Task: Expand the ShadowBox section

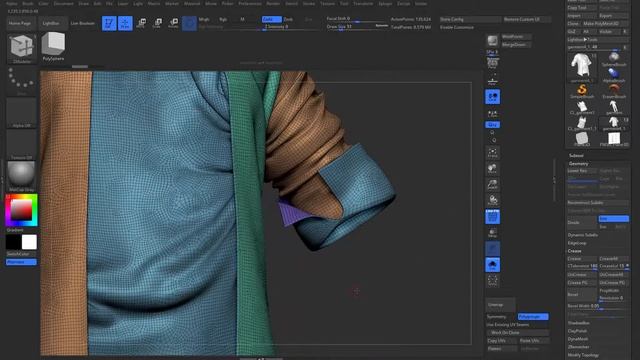Action: pyautogui.click(x=578, y=323)
